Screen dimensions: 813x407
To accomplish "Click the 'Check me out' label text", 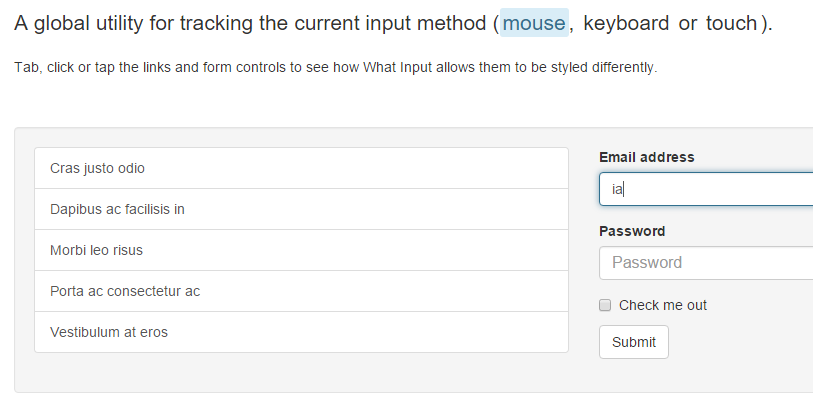I will 662,305.
